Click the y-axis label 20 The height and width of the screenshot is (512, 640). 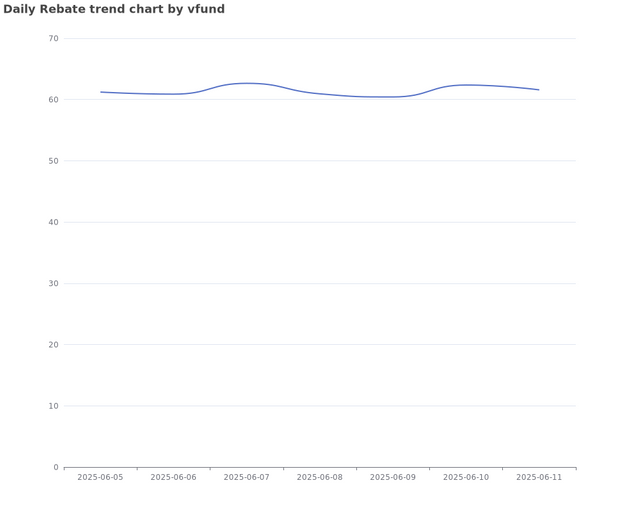[53, 345]
